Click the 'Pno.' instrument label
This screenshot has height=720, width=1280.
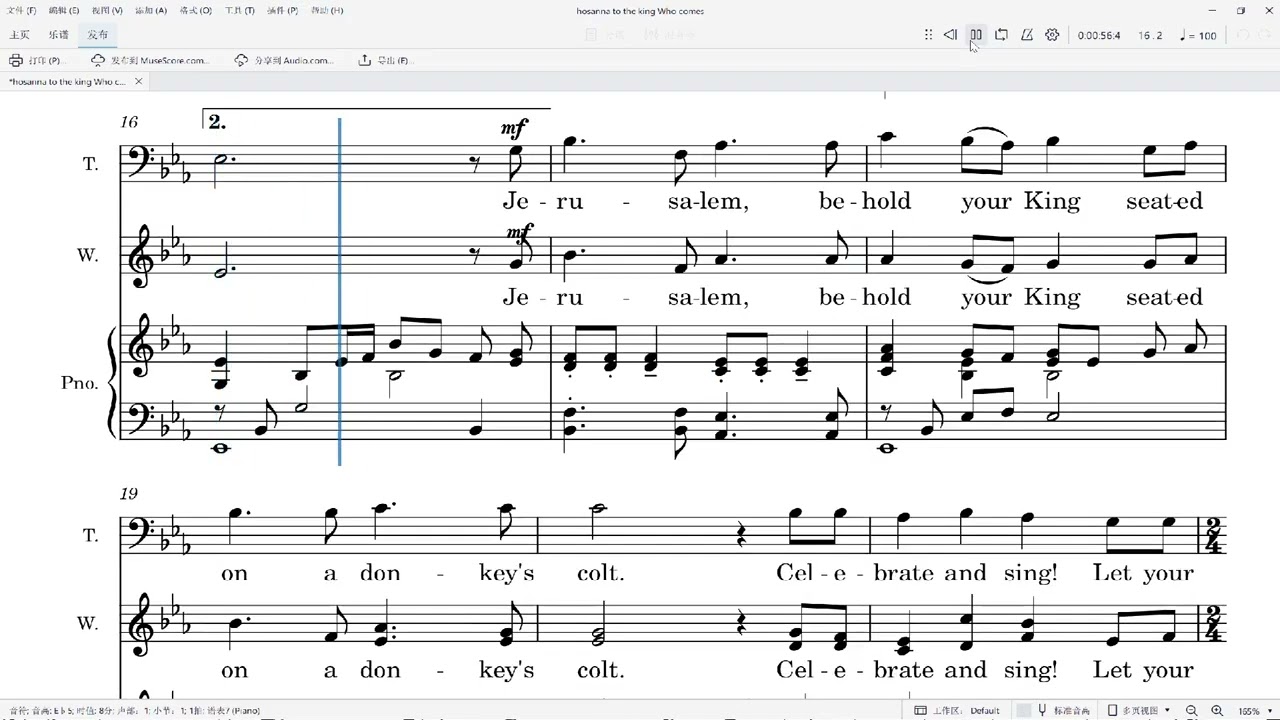point(79,382)
